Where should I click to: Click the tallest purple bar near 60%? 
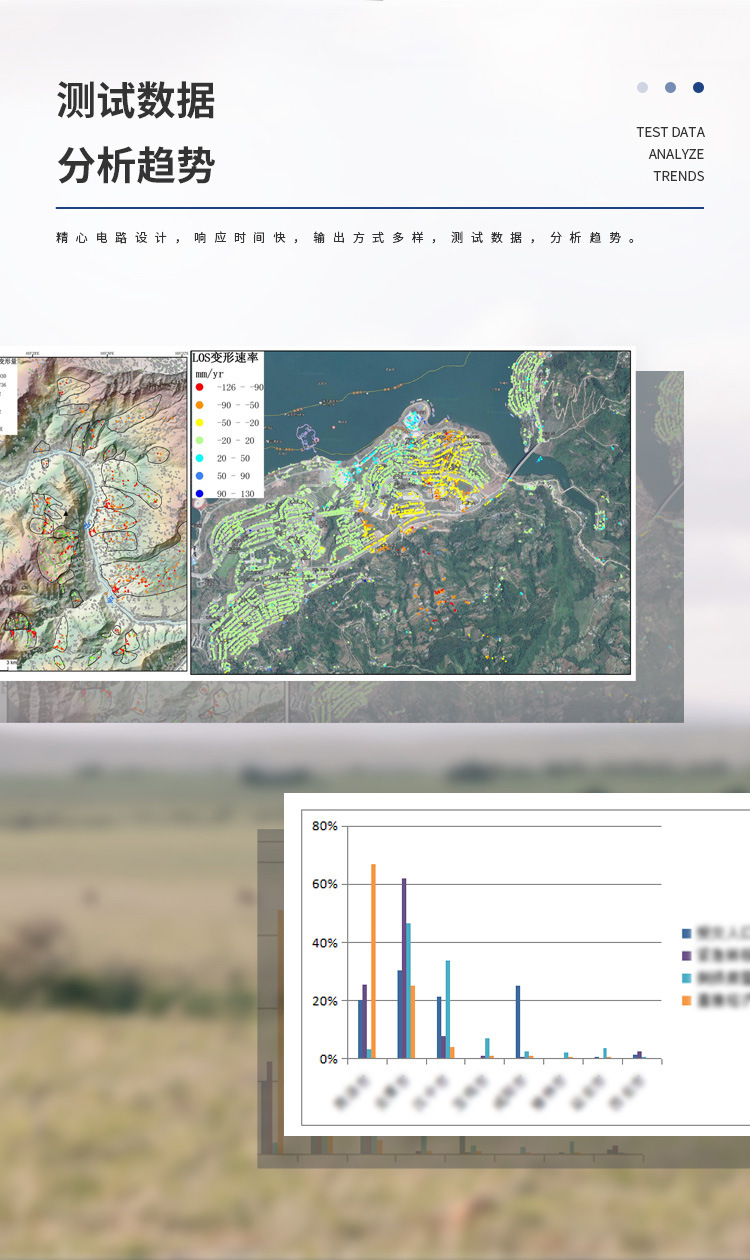click(x=404, y=968)
